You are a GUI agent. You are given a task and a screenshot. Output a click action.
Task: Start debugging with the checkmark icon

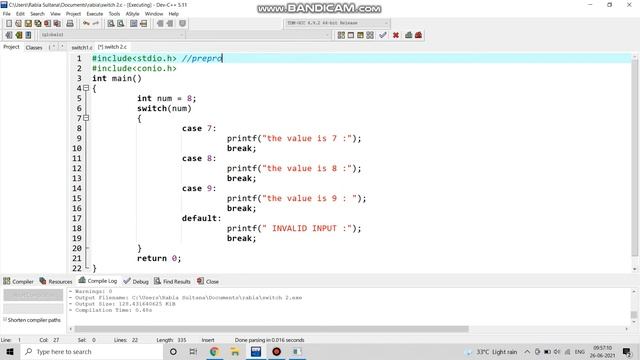(x=382, y=35)
